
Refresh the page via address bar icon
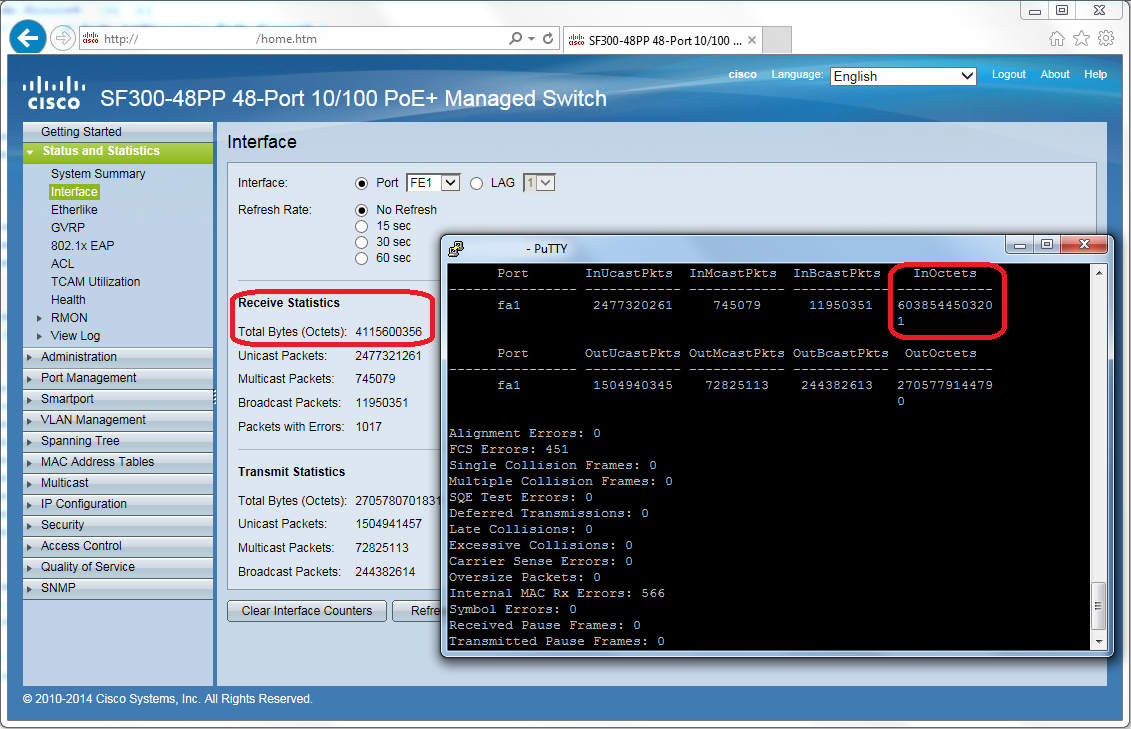pos(548,38)
